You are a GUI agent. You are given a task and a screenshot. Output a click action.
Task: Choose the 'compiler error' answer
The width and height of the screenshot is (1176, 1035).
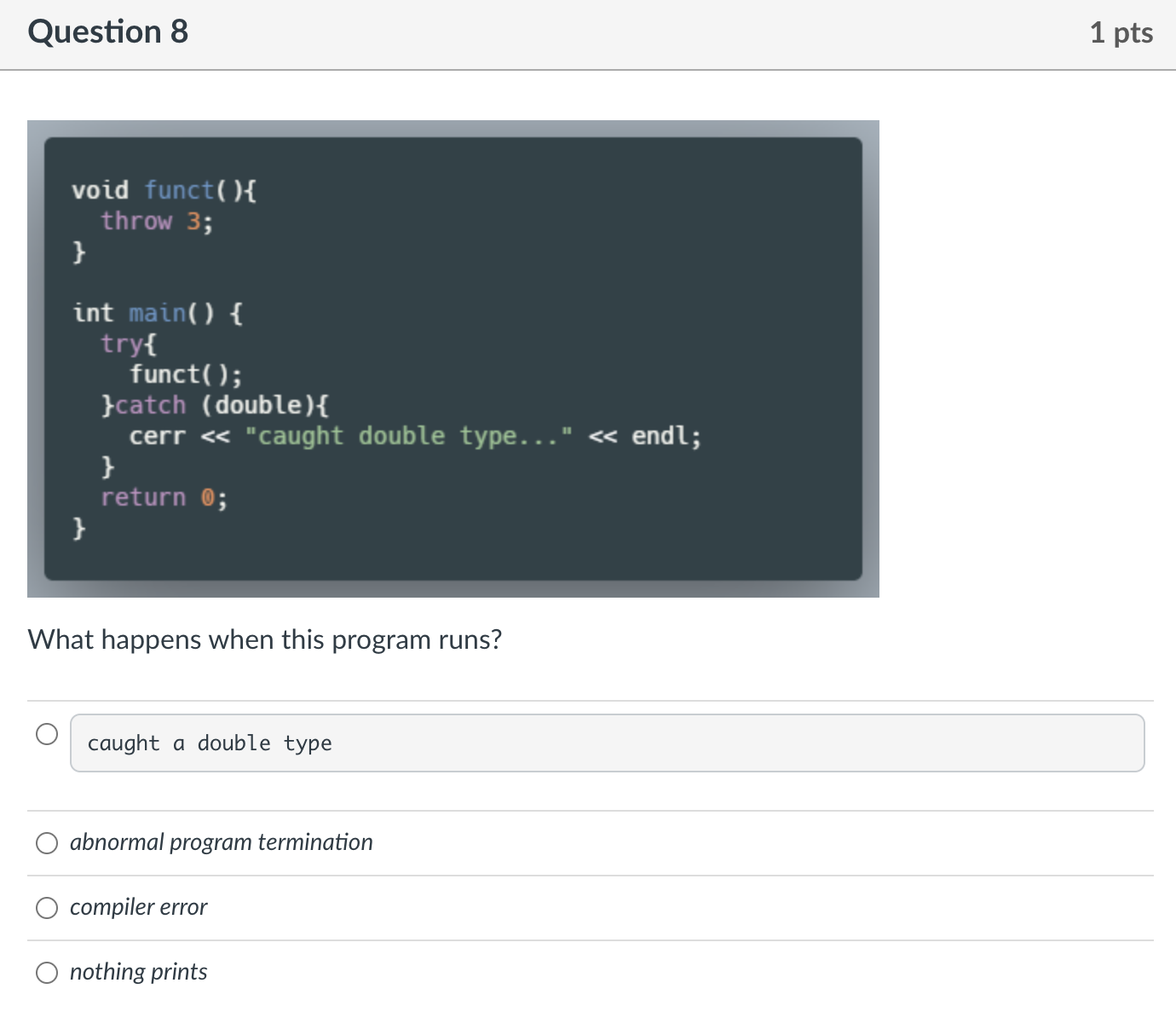point(47,908)
